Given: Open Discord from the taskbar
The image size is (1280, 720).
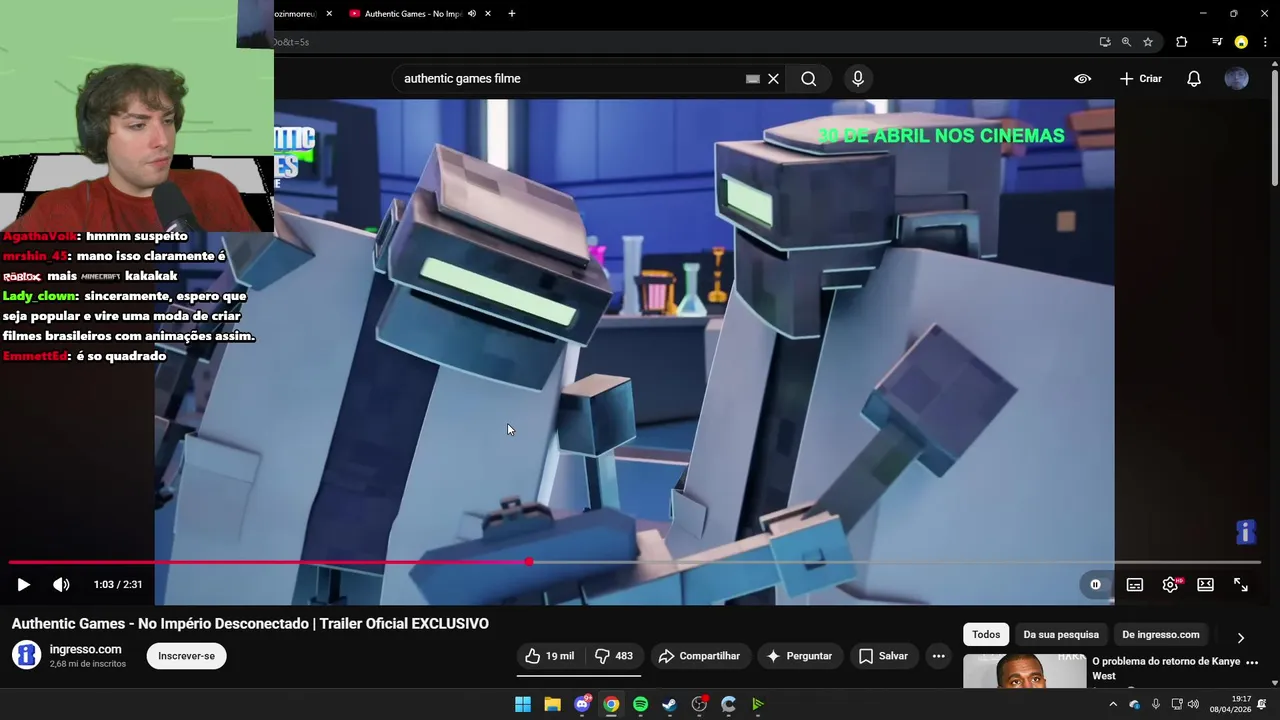Looking at the screenshot, I should [582, 705].
